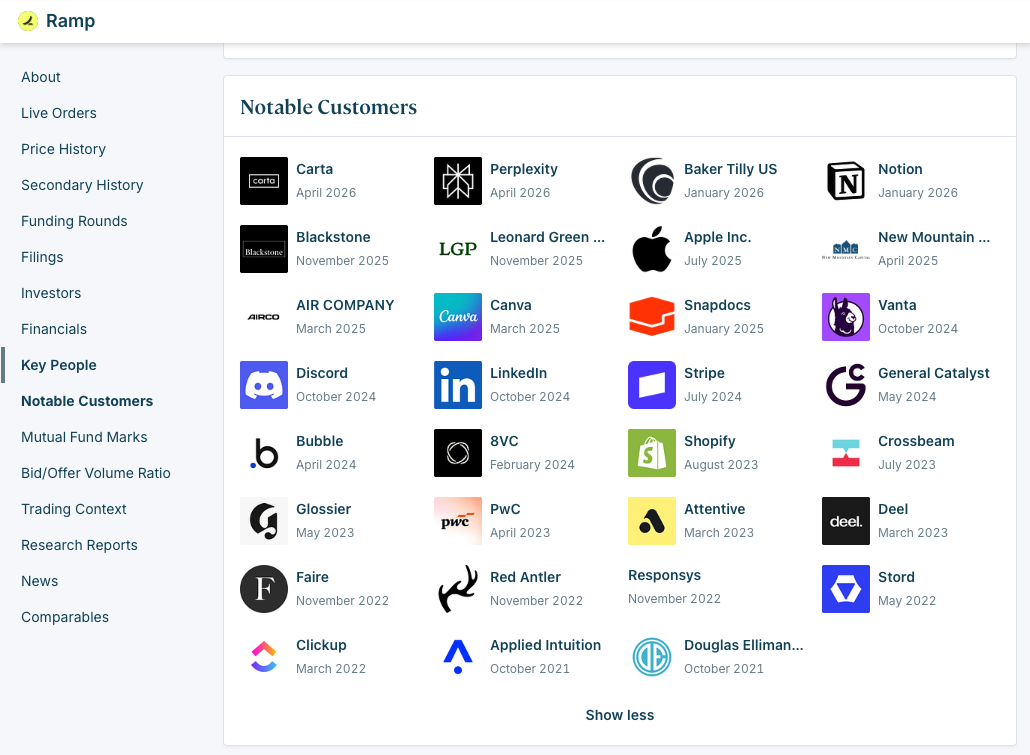The height and width of the screenshot is (755, 1030).
Task: Click the 8VC logo icon
Action: click(x=458, y=453)
